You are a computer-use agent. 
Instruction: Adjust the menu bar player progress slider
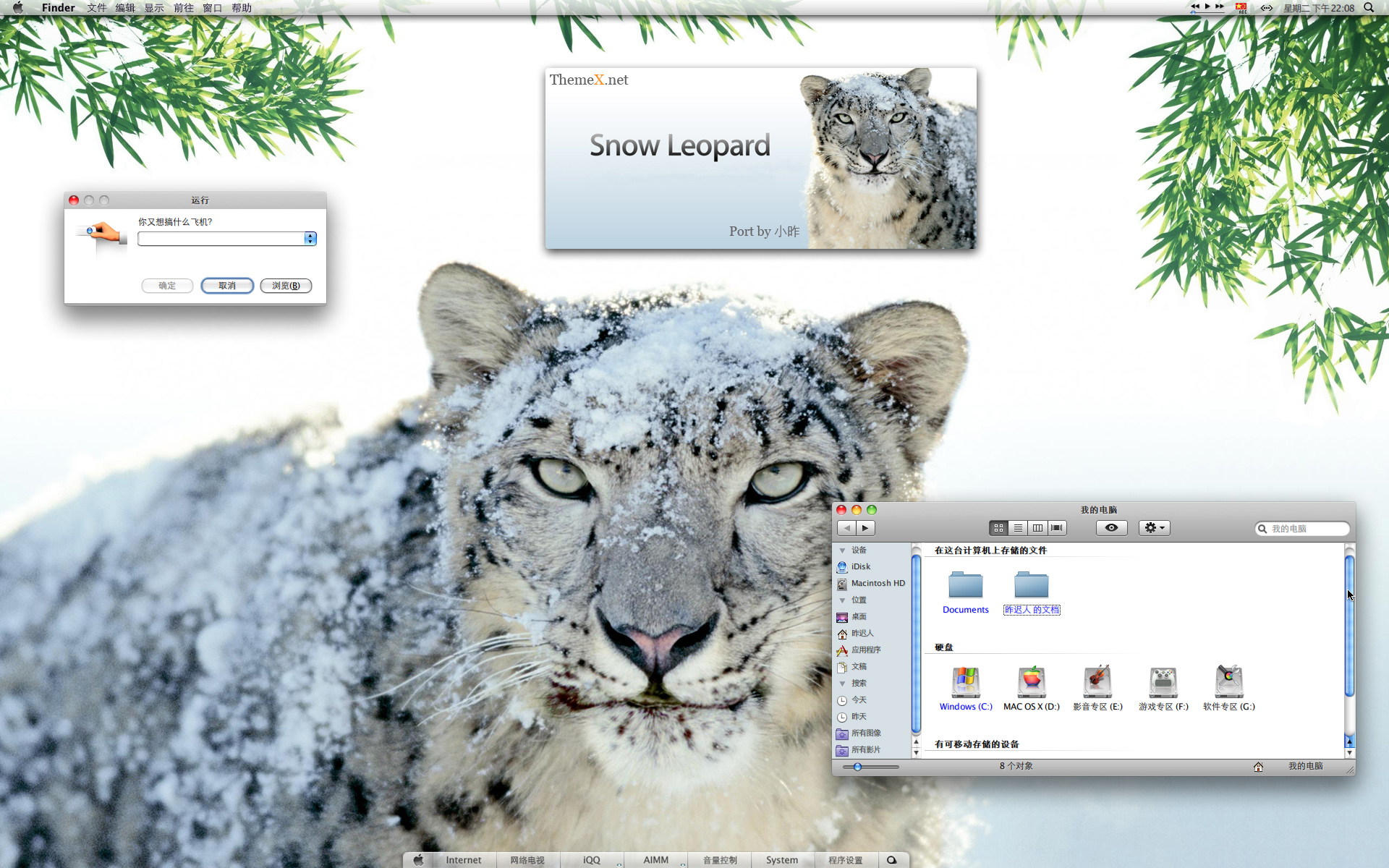tap(1207, 12)
